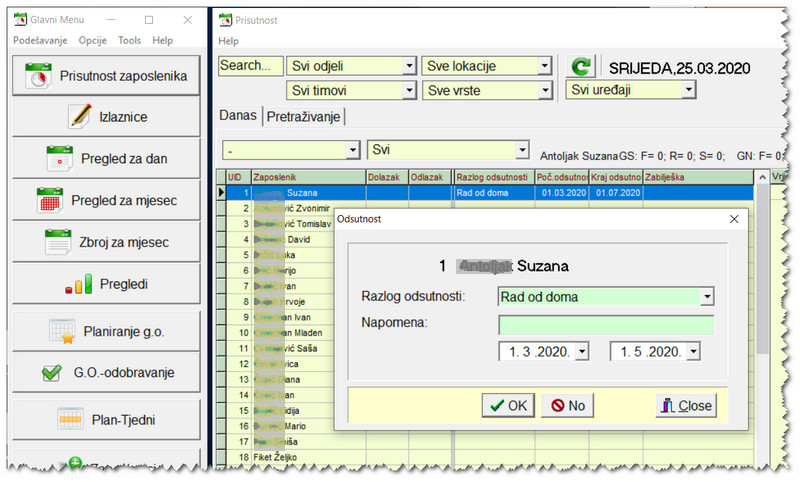800x482 pixels.
Task: Click the green check icon on OK
Action: (x=496, y=406)
